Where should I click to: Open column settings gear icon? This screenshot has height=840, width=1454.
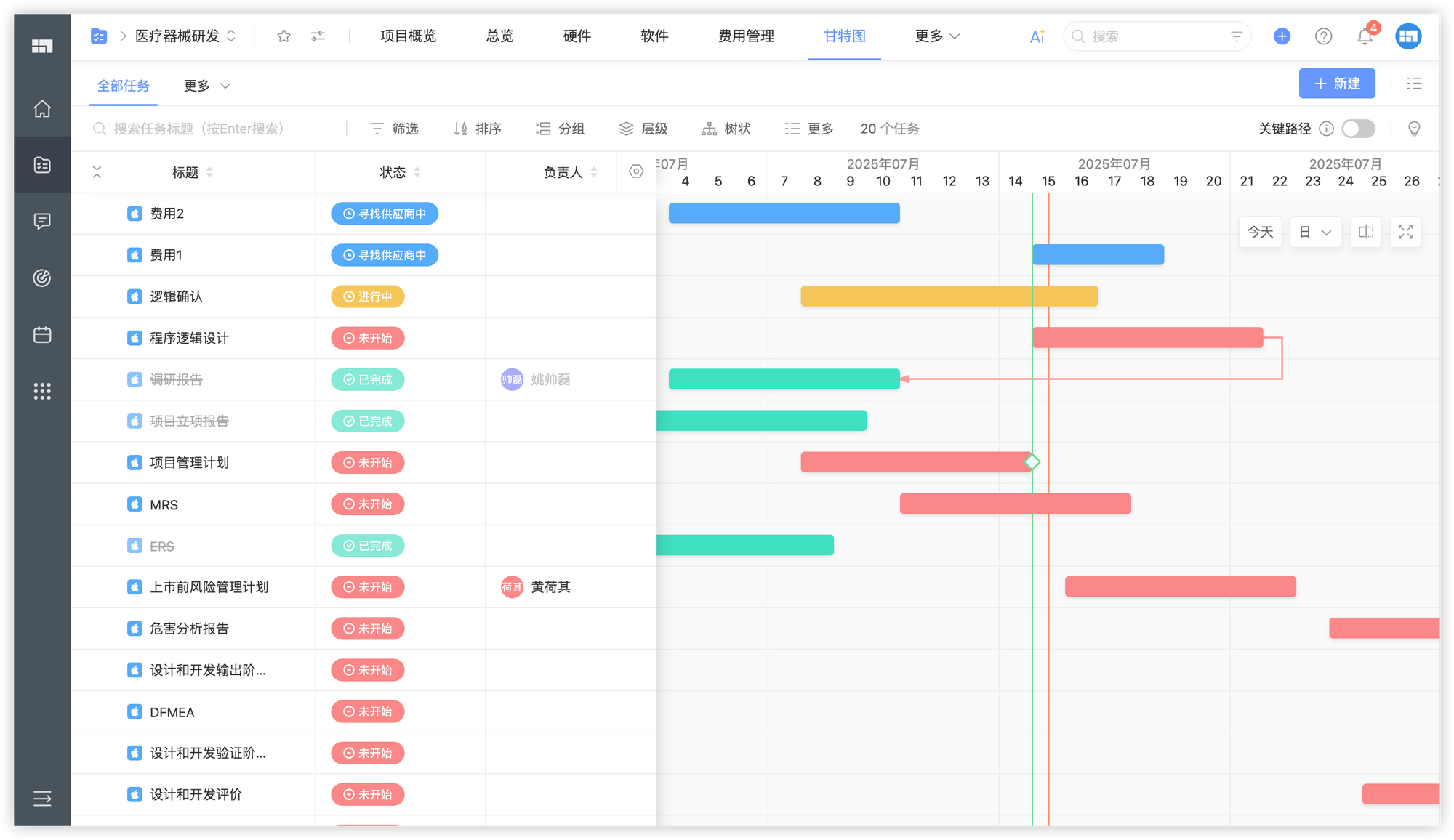tap(636, 171)
